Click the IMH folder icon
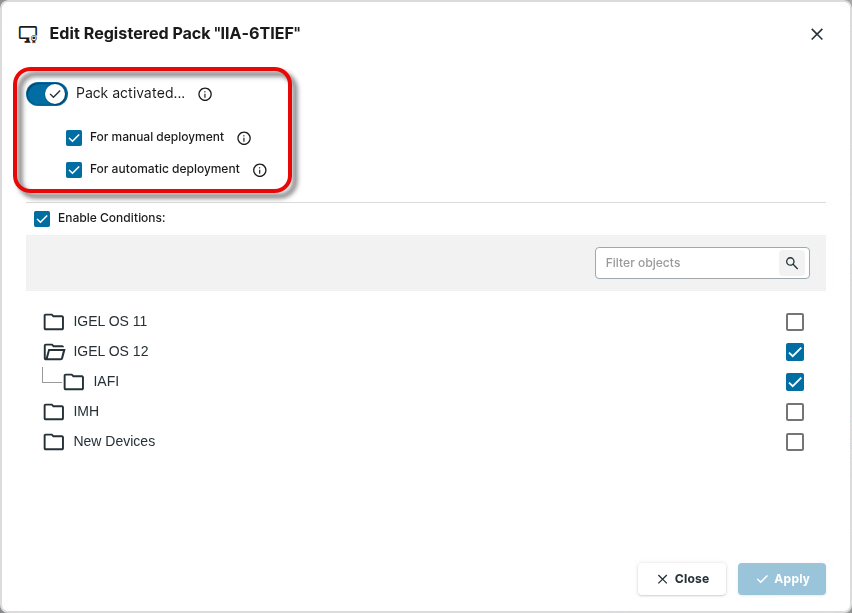The width and height of the screenshot is (852, 613). (54, 412)
